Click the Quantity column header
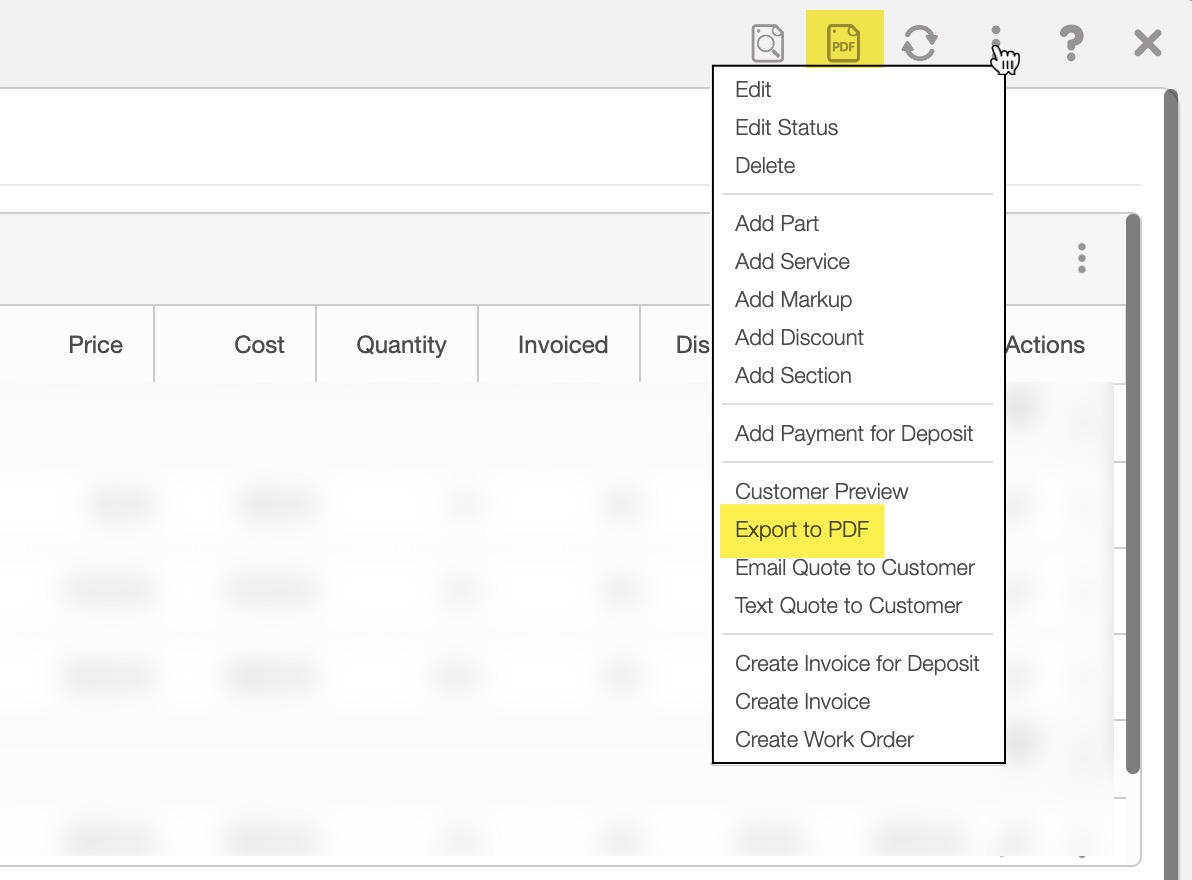 tap(401, 345)
